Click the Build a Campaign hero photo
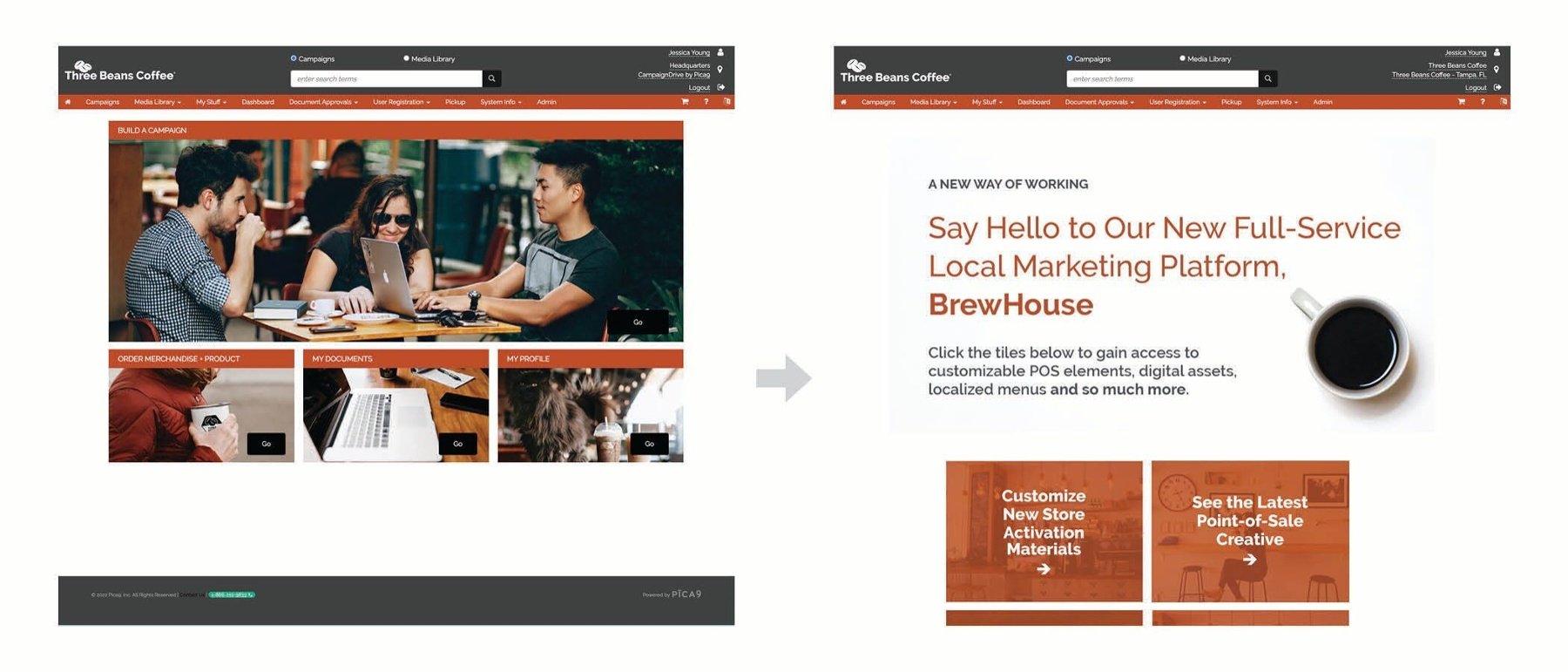 (395, 241)
